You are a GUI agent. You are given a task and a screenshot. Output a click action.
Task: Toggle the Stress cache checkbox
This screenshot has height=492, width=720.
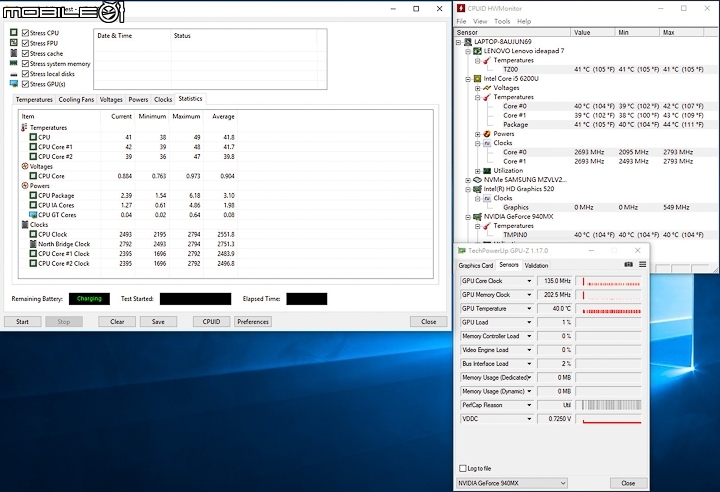pos(25,53)
